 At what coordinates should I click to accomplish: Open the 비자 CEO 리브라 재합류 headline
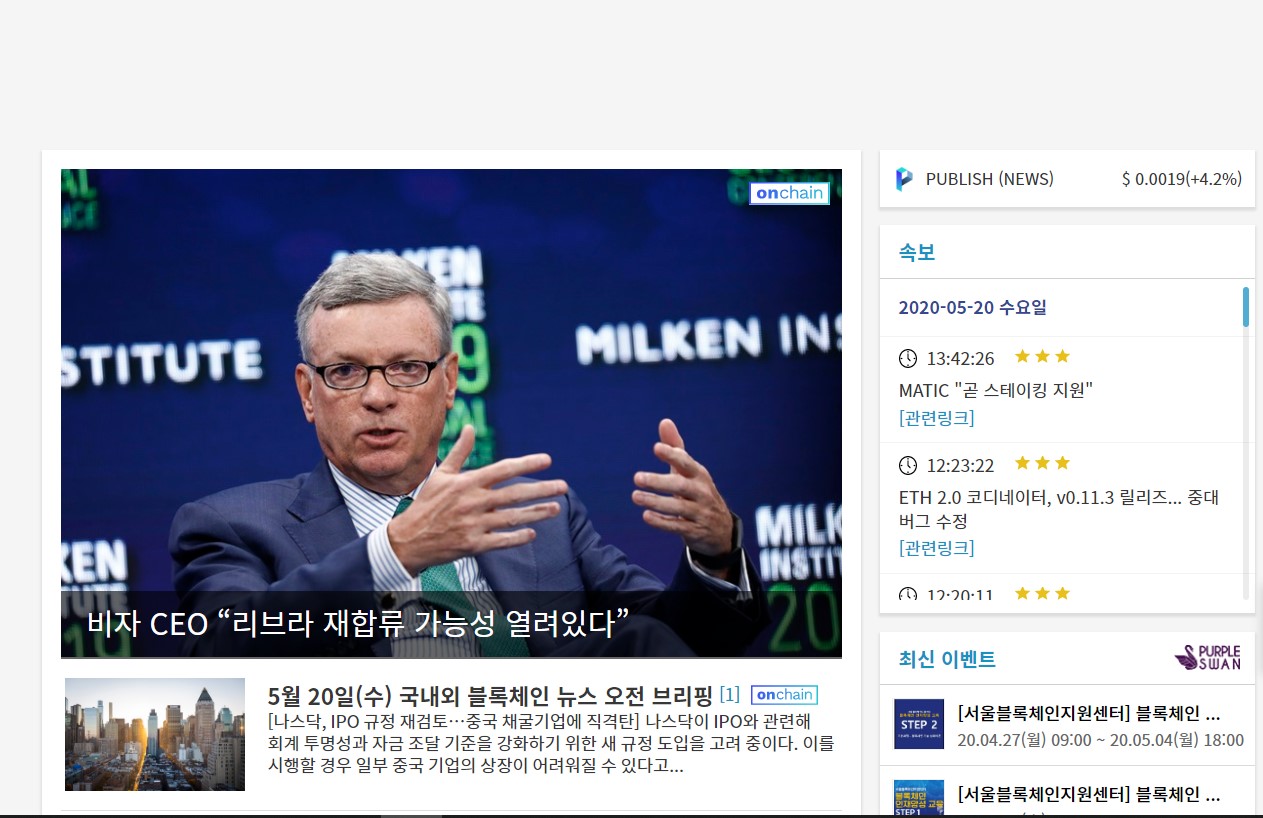point(358,624)
